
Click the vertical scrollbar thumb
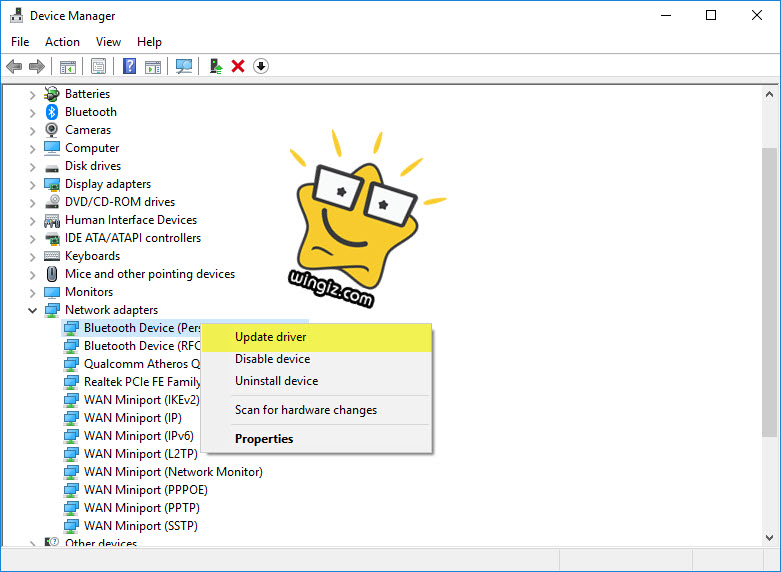pyautogui.click(x=770, y=292)
